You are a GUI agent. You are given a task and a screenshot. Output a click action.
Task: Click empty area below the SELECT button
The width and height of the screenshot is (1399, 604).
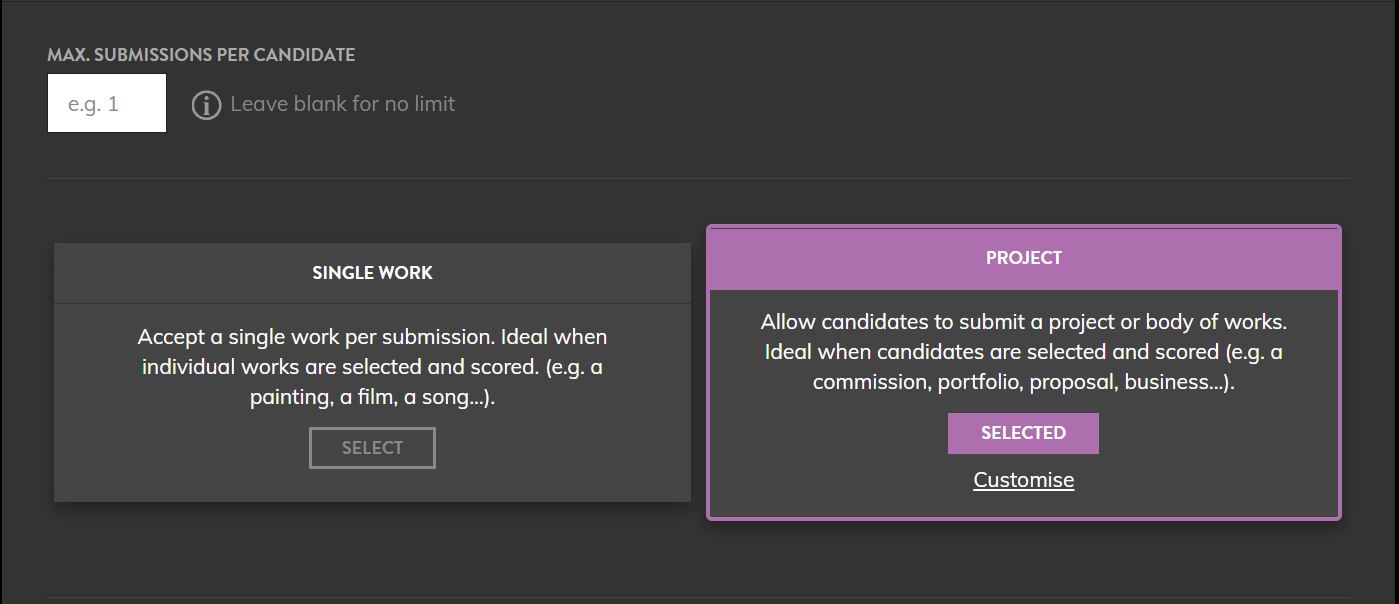pos(372,486)
